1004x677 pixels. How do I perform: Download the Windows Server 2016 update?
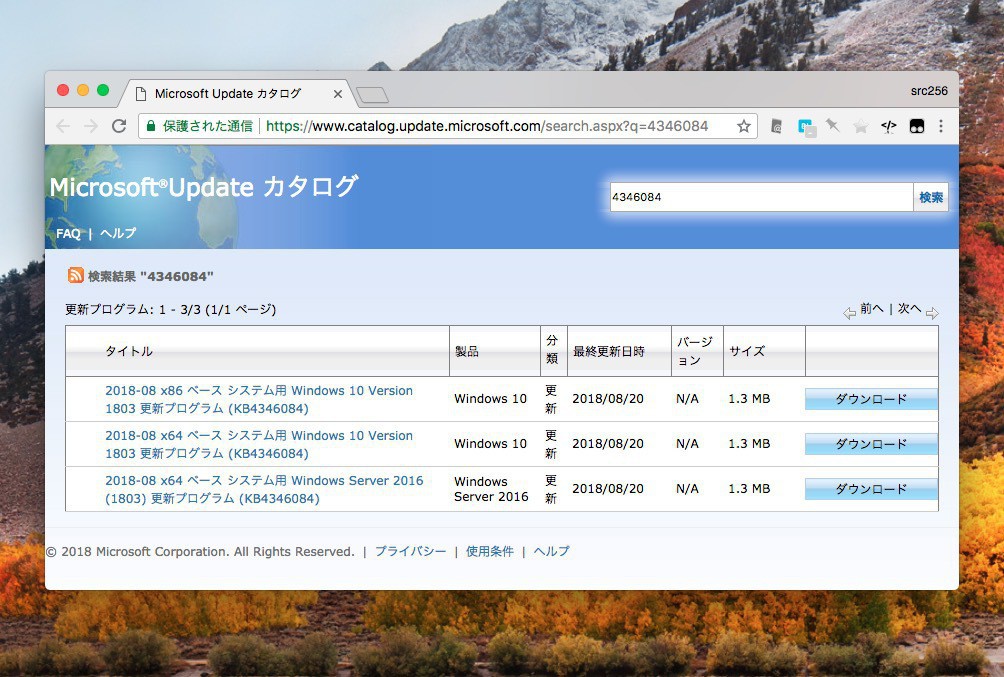[x=871, y=489]
